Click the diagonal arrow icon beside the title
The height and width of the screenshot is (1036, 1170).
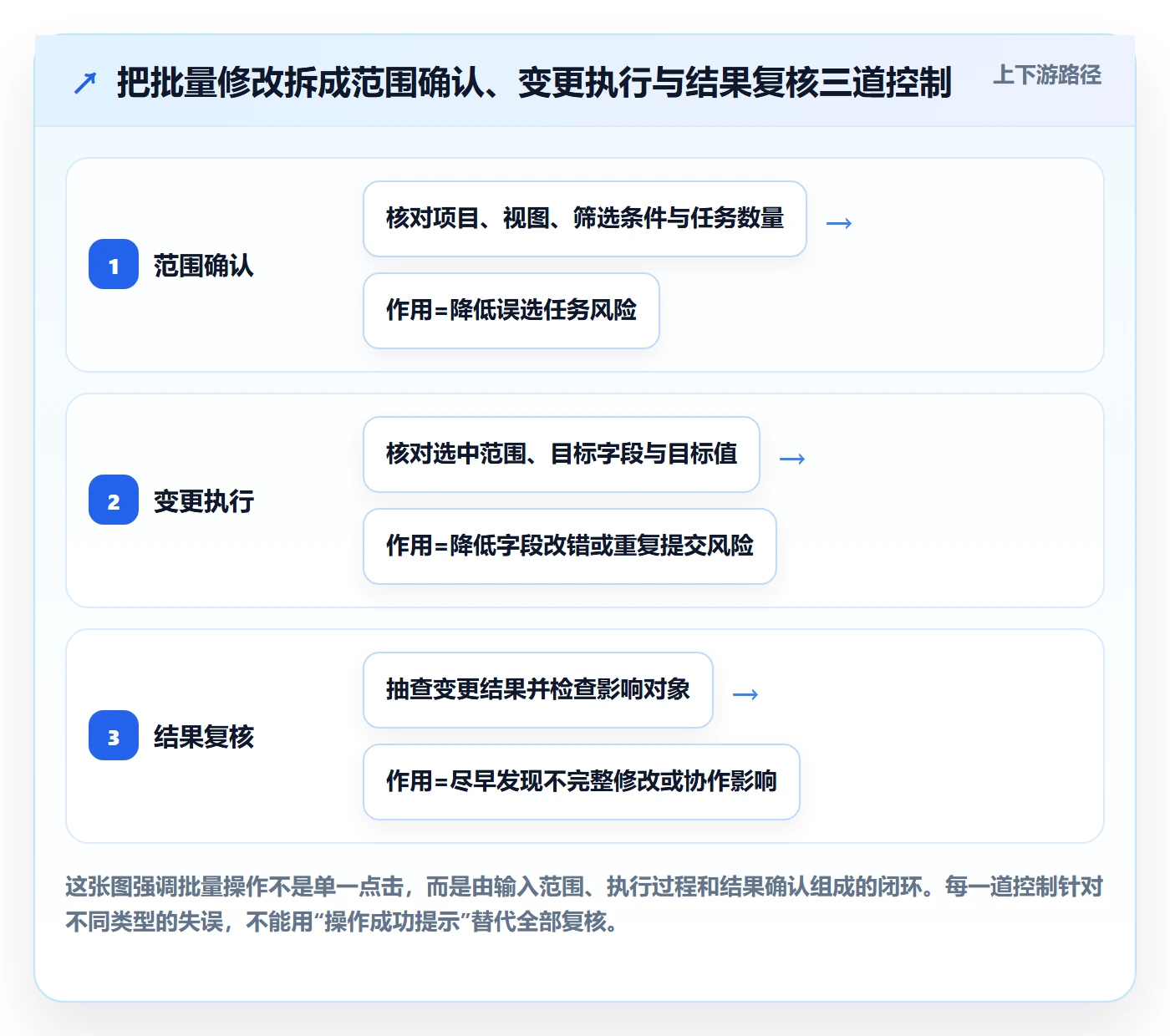[85, 83]
